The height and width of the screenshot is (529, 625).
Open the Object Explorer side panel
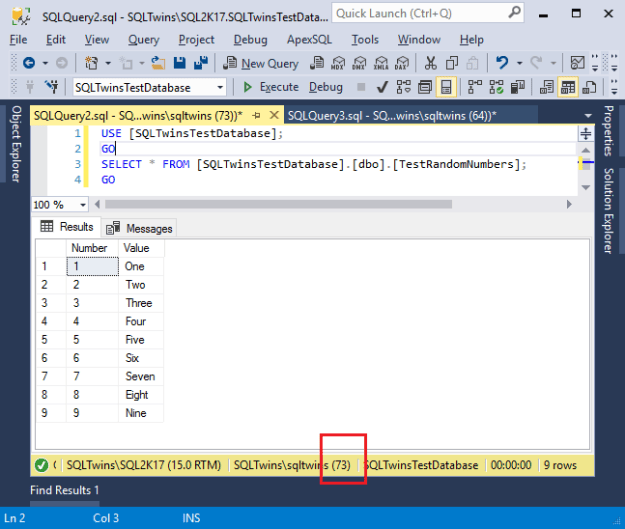pyautogui.click(x=16, y=144)
